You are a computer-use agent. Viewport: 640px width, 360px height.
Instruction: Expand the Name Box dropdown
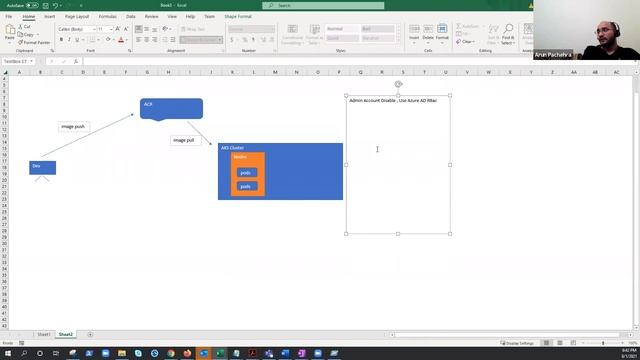pyautogui.click(x=31, y=61)
